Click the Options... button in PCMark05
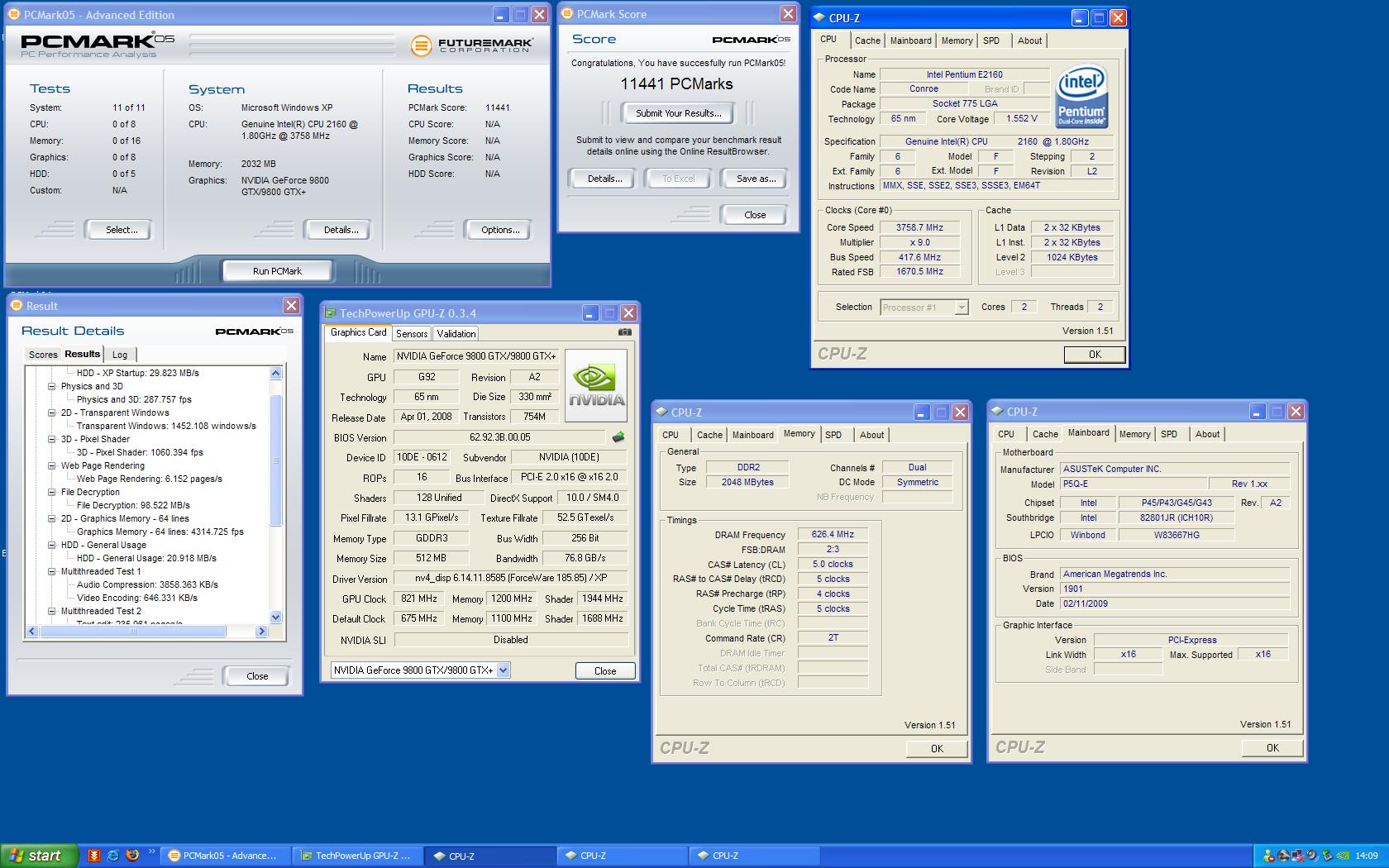Screen dimensions: 1389x868 pos(500,230)
